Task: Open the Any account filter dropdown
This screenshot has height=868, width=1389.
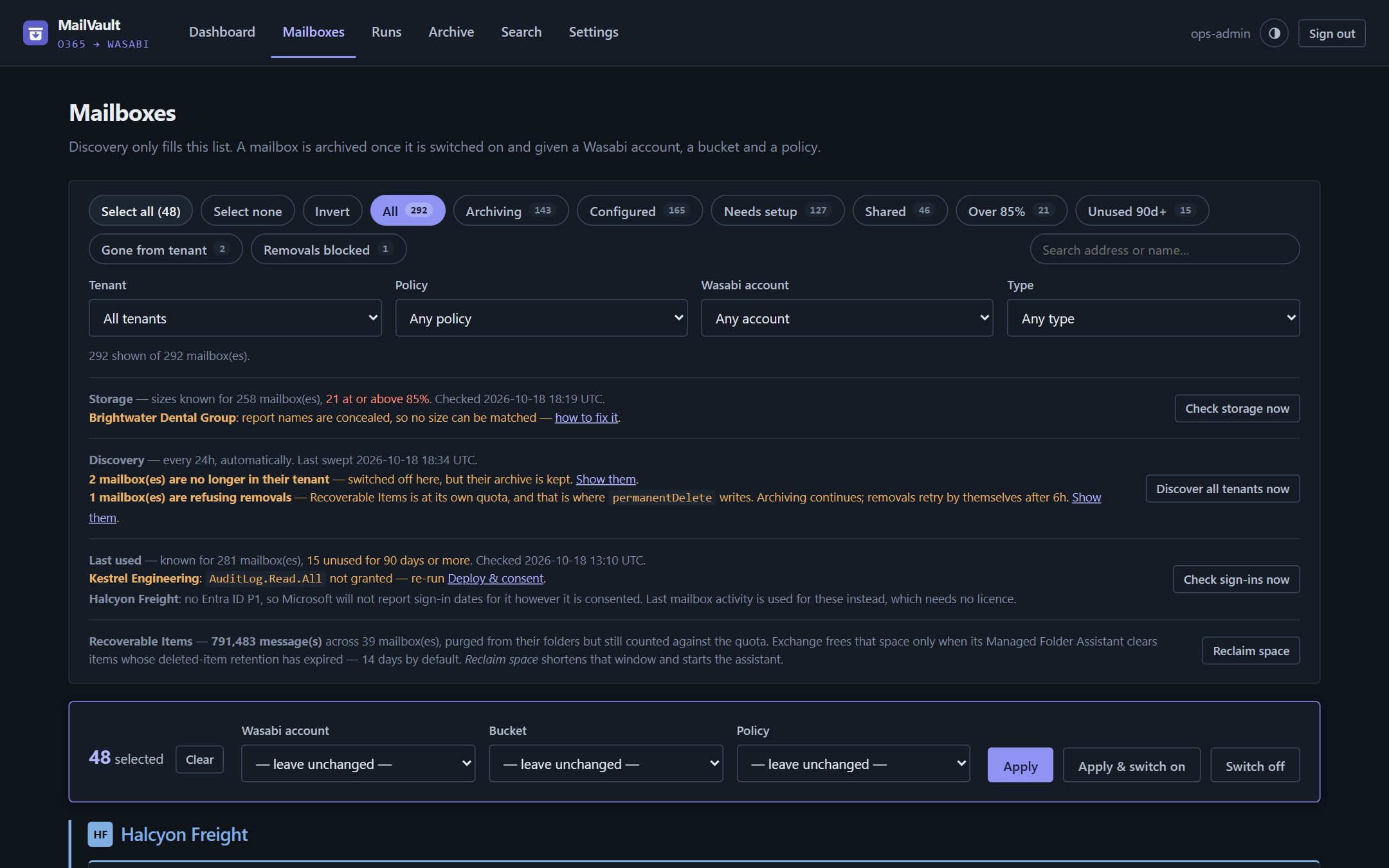Action: coord(847,318)
